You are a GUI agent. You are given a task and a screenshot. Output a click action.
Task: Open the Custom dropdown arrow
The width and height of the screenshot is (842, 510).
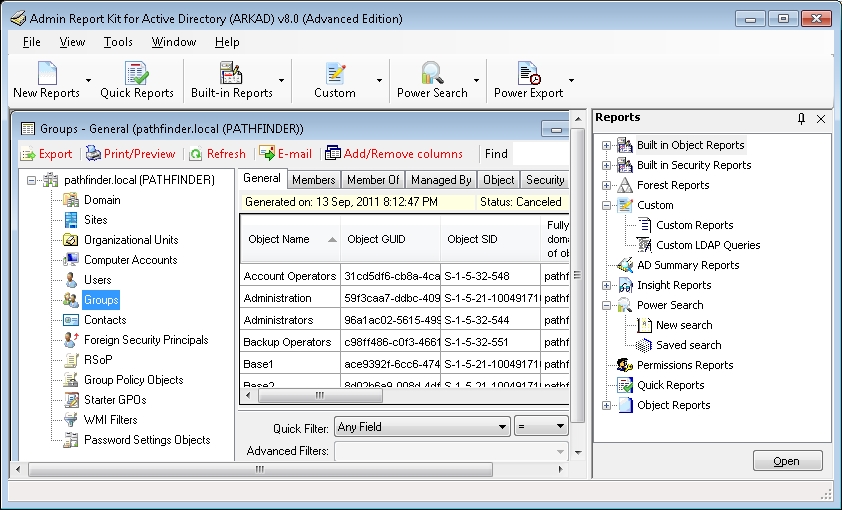(x=379, y=81)
